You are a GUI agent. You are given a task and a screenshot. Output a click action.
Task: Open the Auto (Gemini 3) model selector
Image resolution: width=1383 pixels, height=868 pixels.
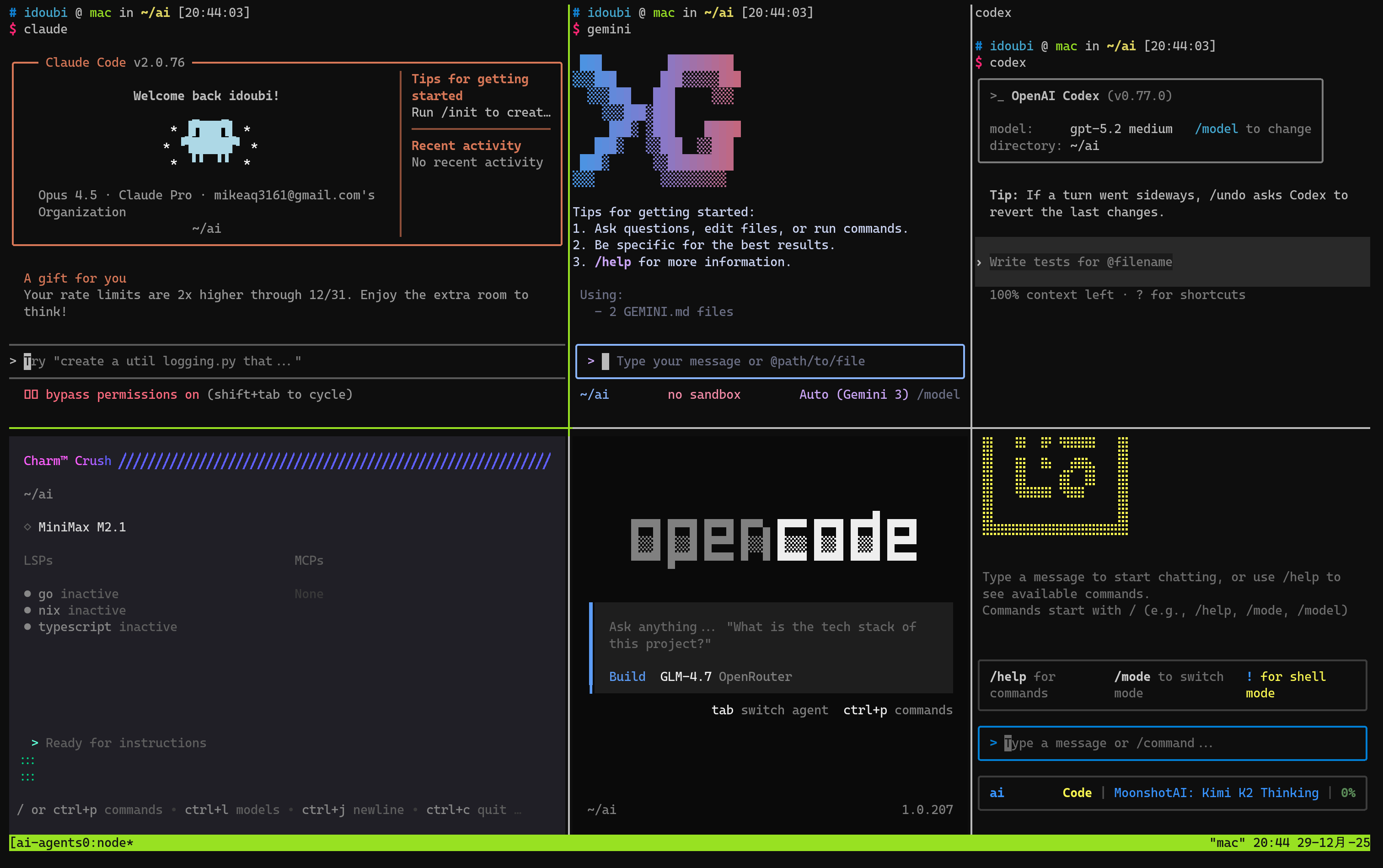[x=854, y=394]
